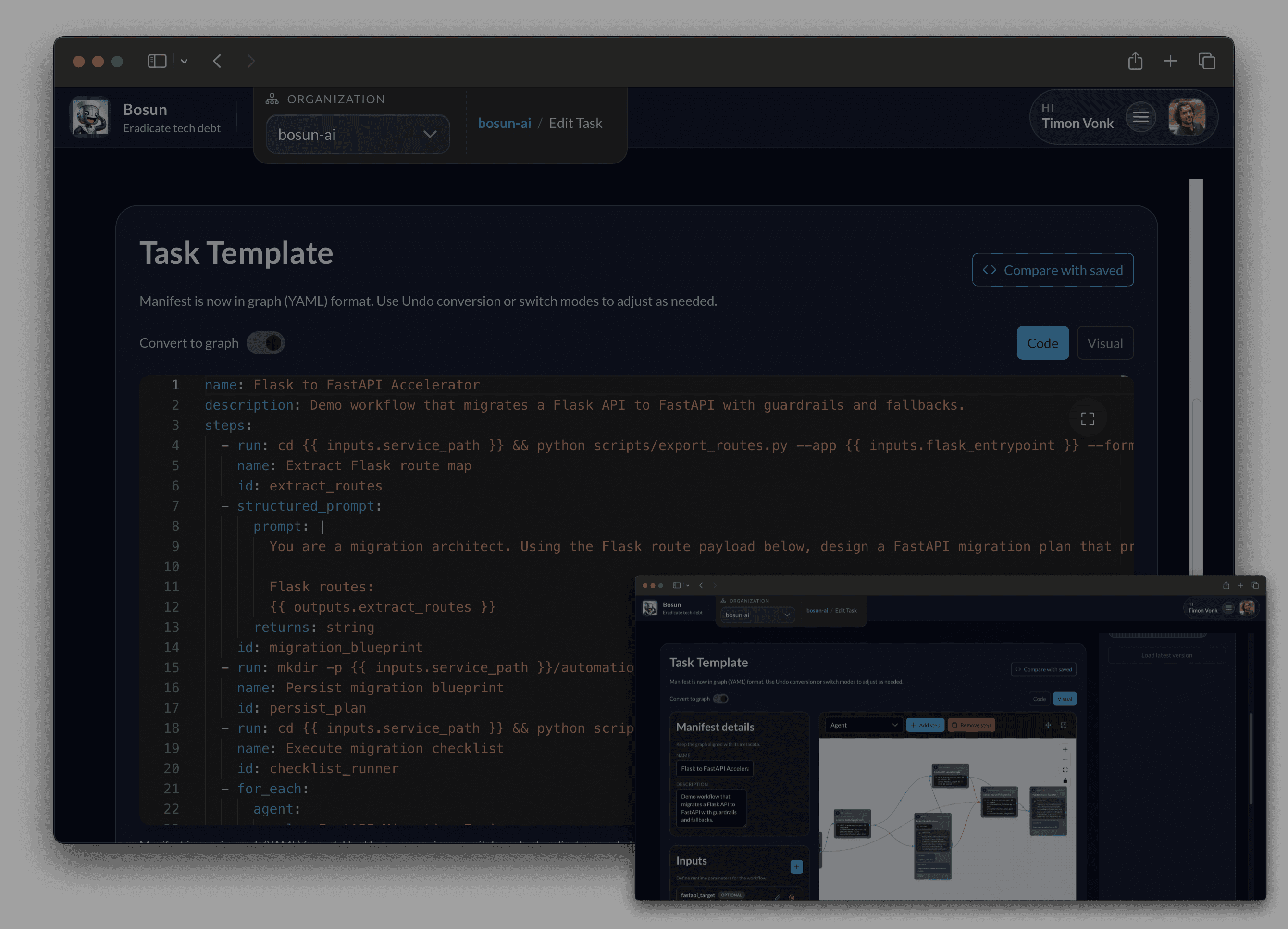Select the Code tab in the small window

(1039, 699)
